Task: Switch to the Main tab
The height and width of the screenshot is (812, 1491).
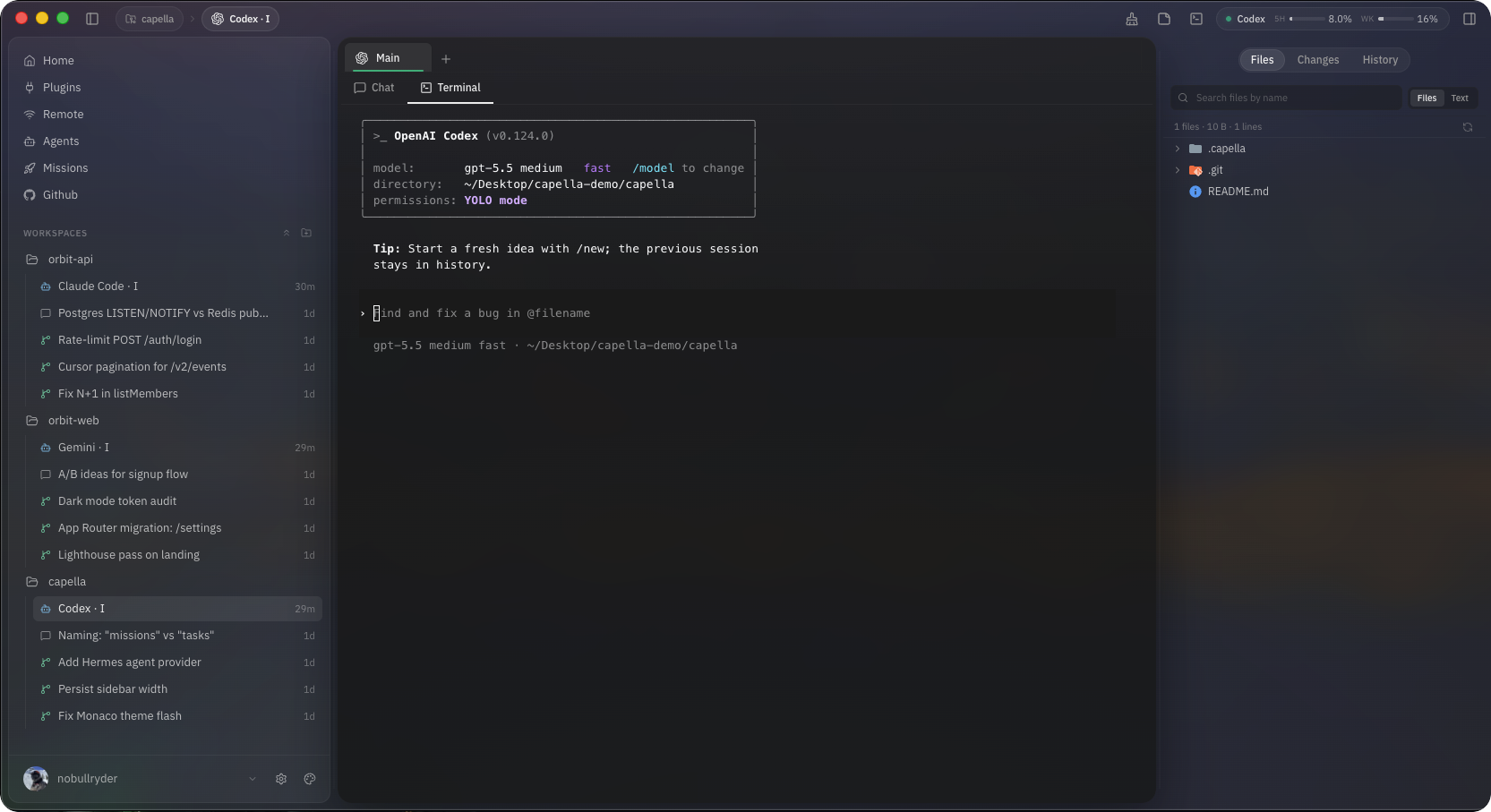Action: (x=388, y=58)
